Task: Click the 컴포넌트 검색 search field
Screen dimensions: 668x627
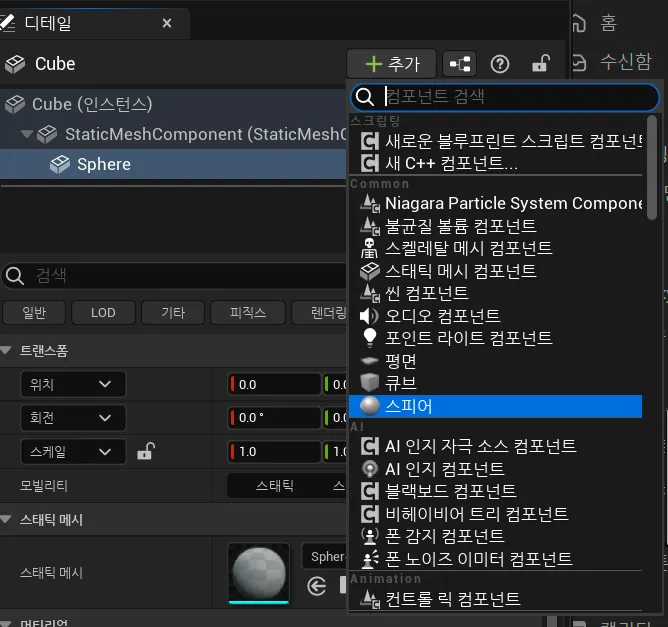Action: coord(504,97)
